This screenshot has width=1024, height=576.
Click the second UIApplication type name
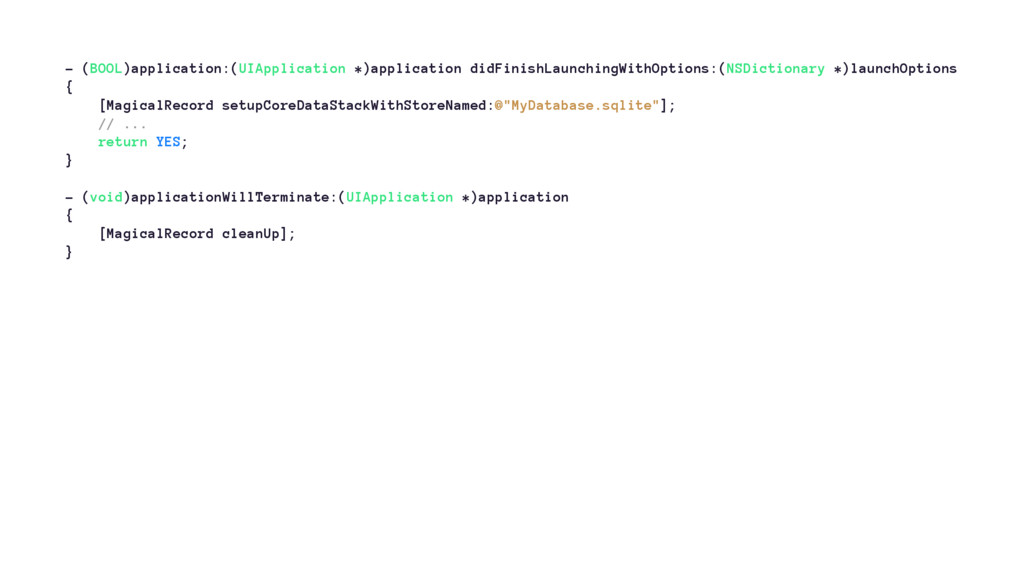tap(399, 197)
